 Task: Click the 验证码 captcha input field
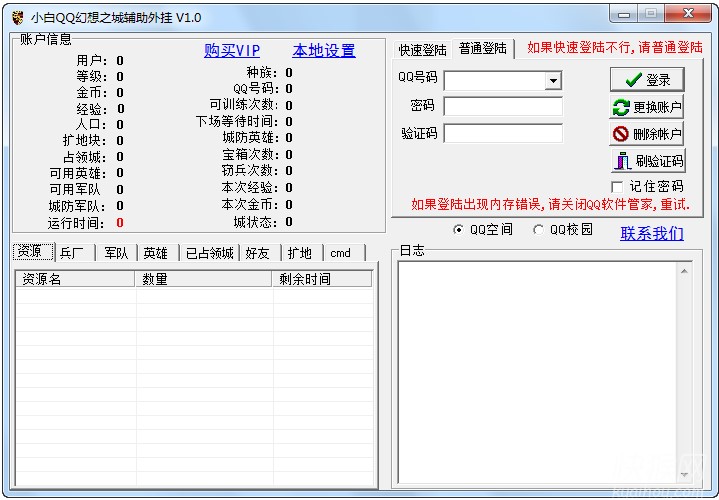[x=503, y=133]
